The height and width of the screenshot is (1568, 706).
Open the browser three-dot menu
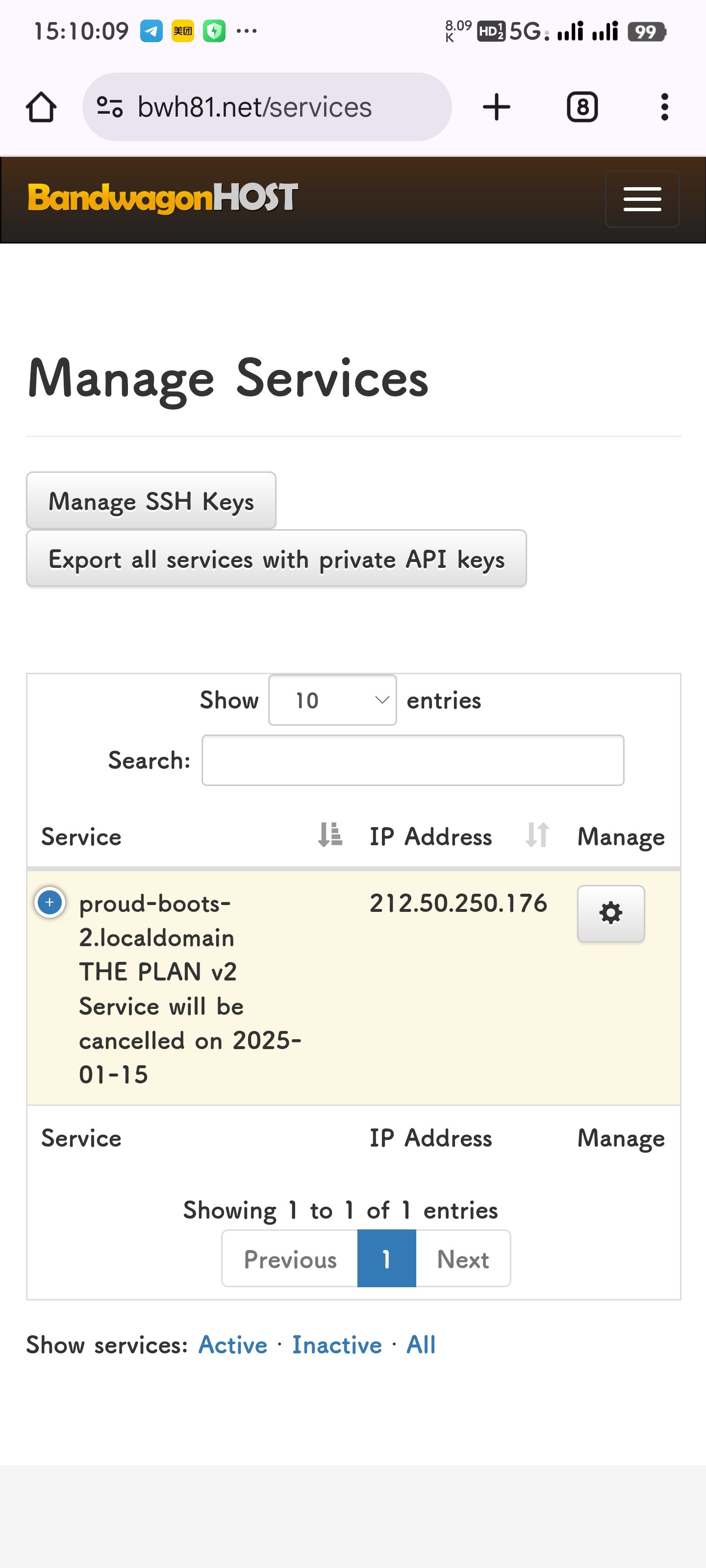pyautogui.click(x=665, y=107)
